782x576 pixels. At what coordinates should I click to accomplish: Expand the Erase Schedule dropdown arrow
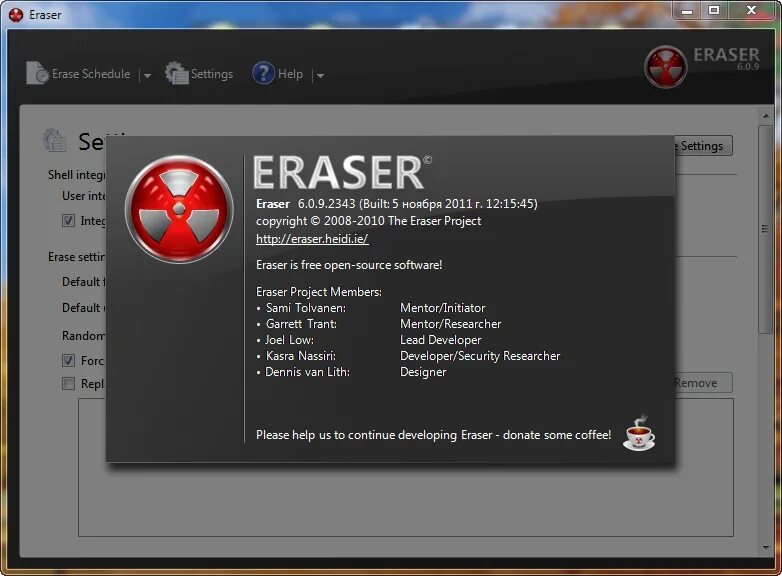[147, 75]
